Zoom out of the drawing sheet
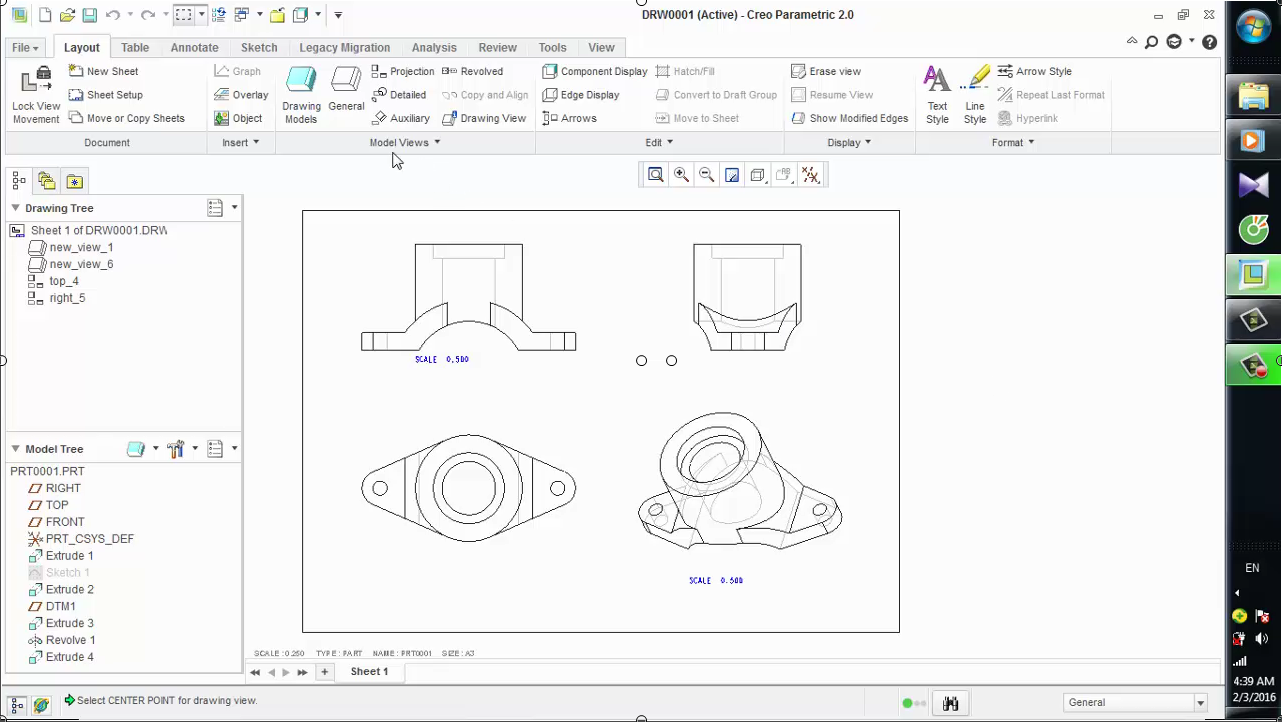 pyautogui.click(x=706, y=175)
